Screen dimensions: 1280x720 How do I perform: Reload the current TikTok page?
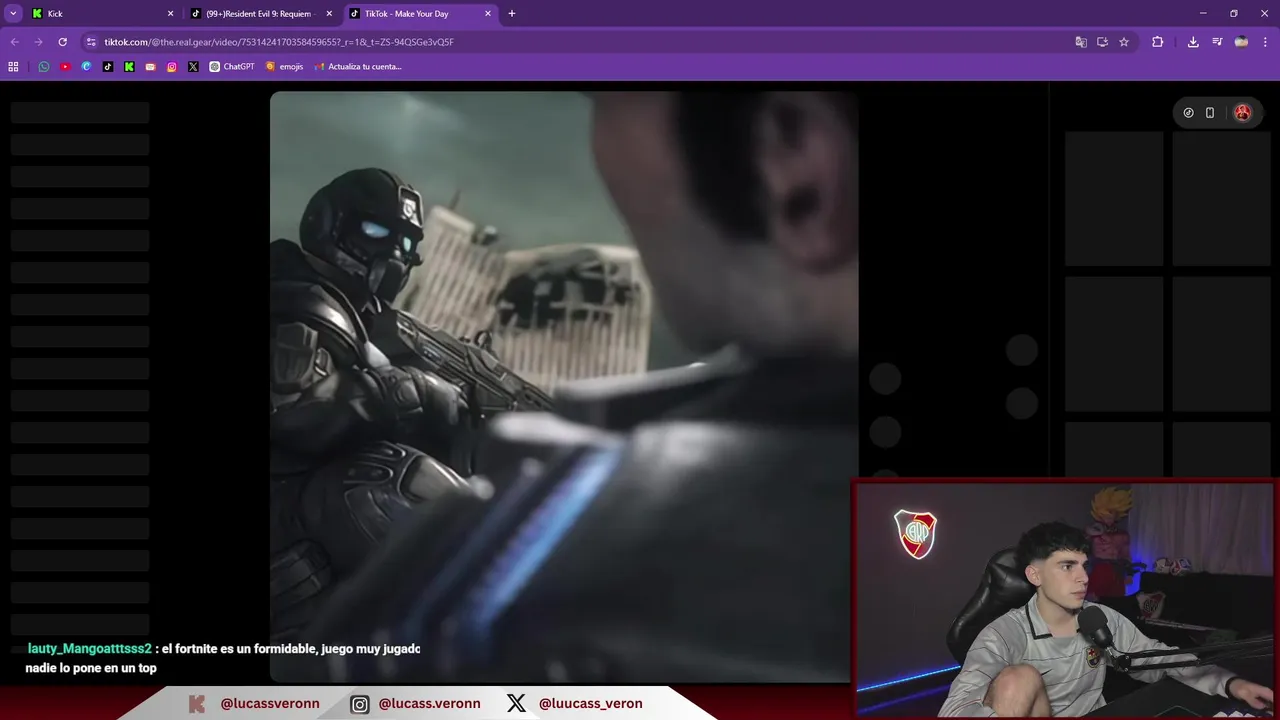click(62, 42)
